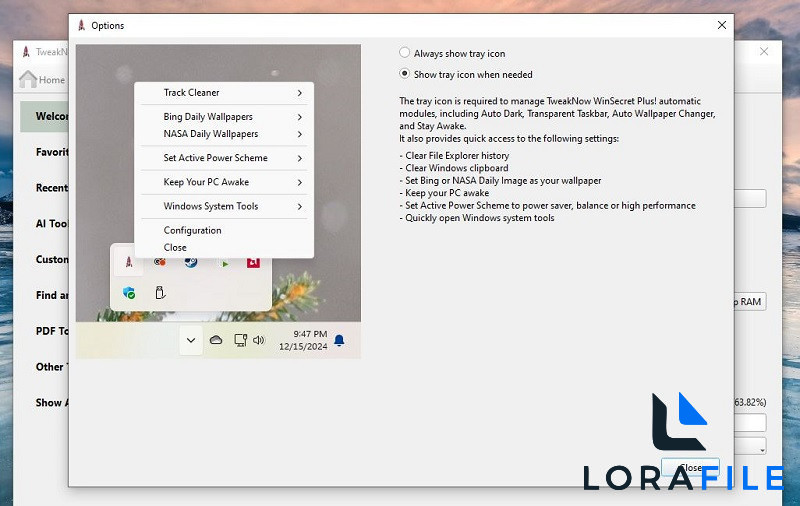Click the RAM button in the background window
Screen dimensions: 800x506
click(x=750, y=302)
